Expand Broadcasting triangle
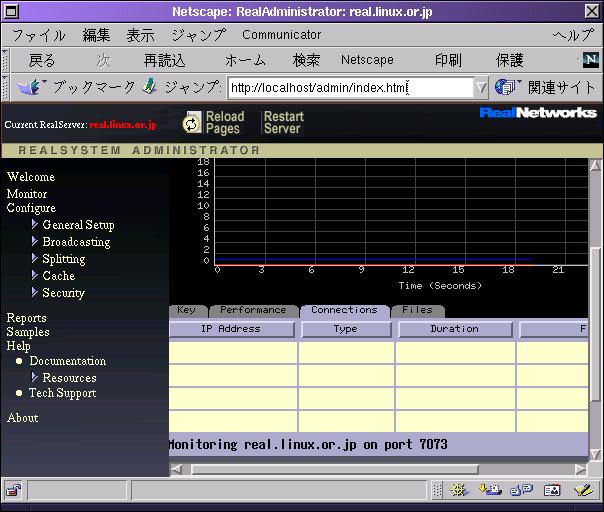The image size is (604, 512). pos(35,241)
